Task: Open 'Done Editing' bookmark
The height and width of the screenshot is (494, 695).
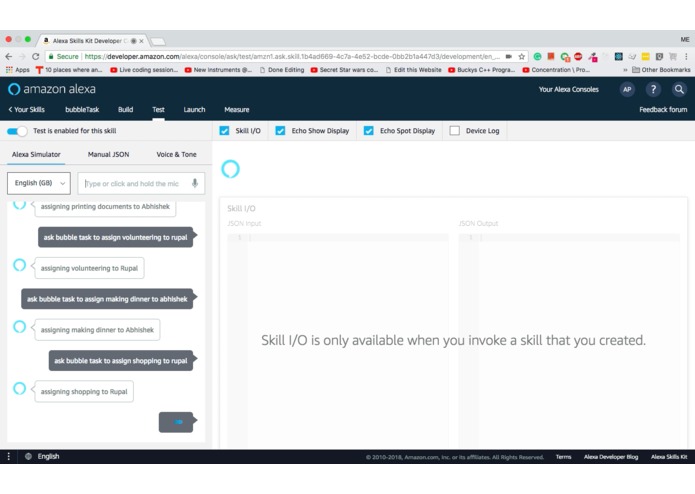Action: pos(282,70)
